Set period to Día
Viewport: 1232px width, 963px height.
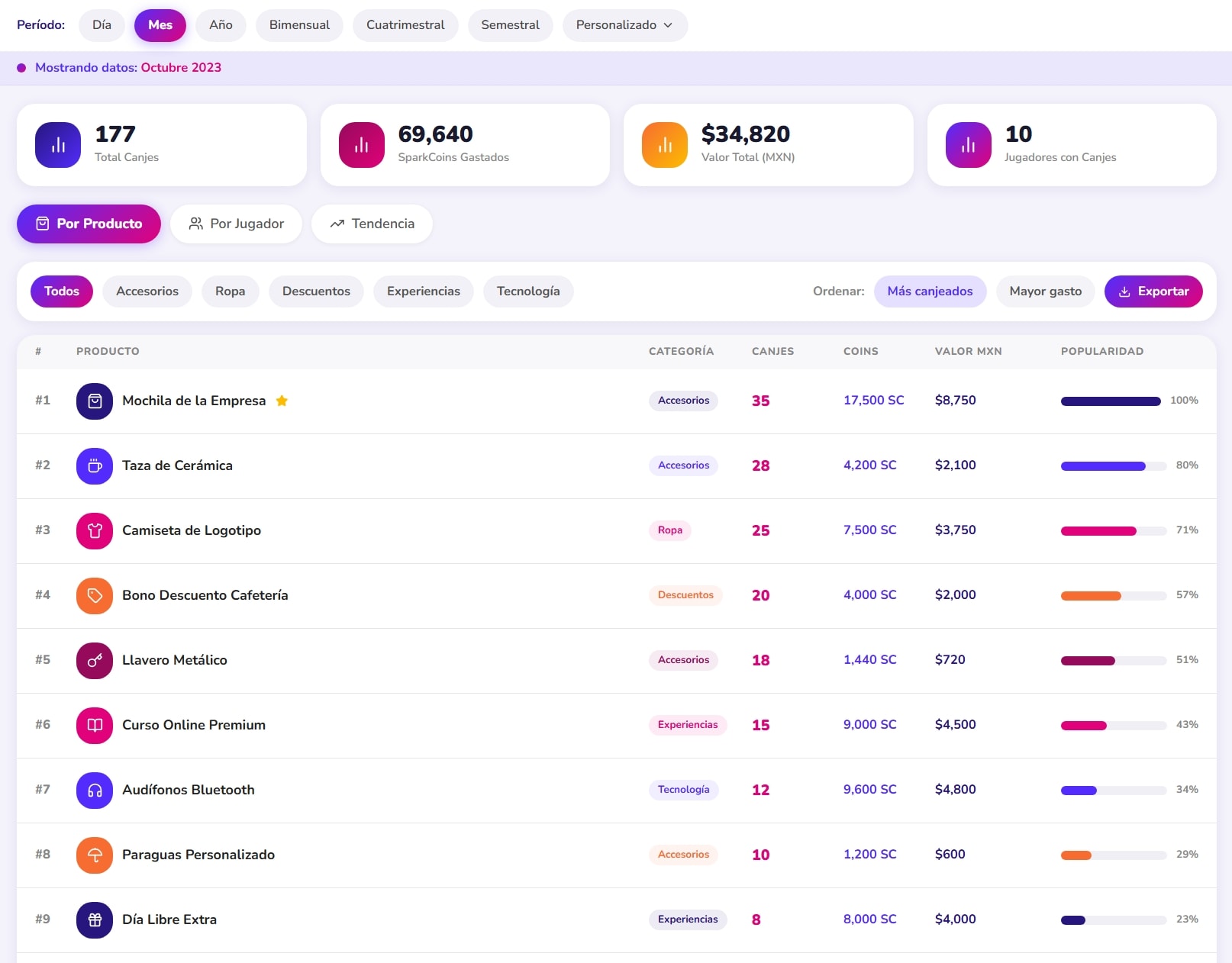click(102, 25)
